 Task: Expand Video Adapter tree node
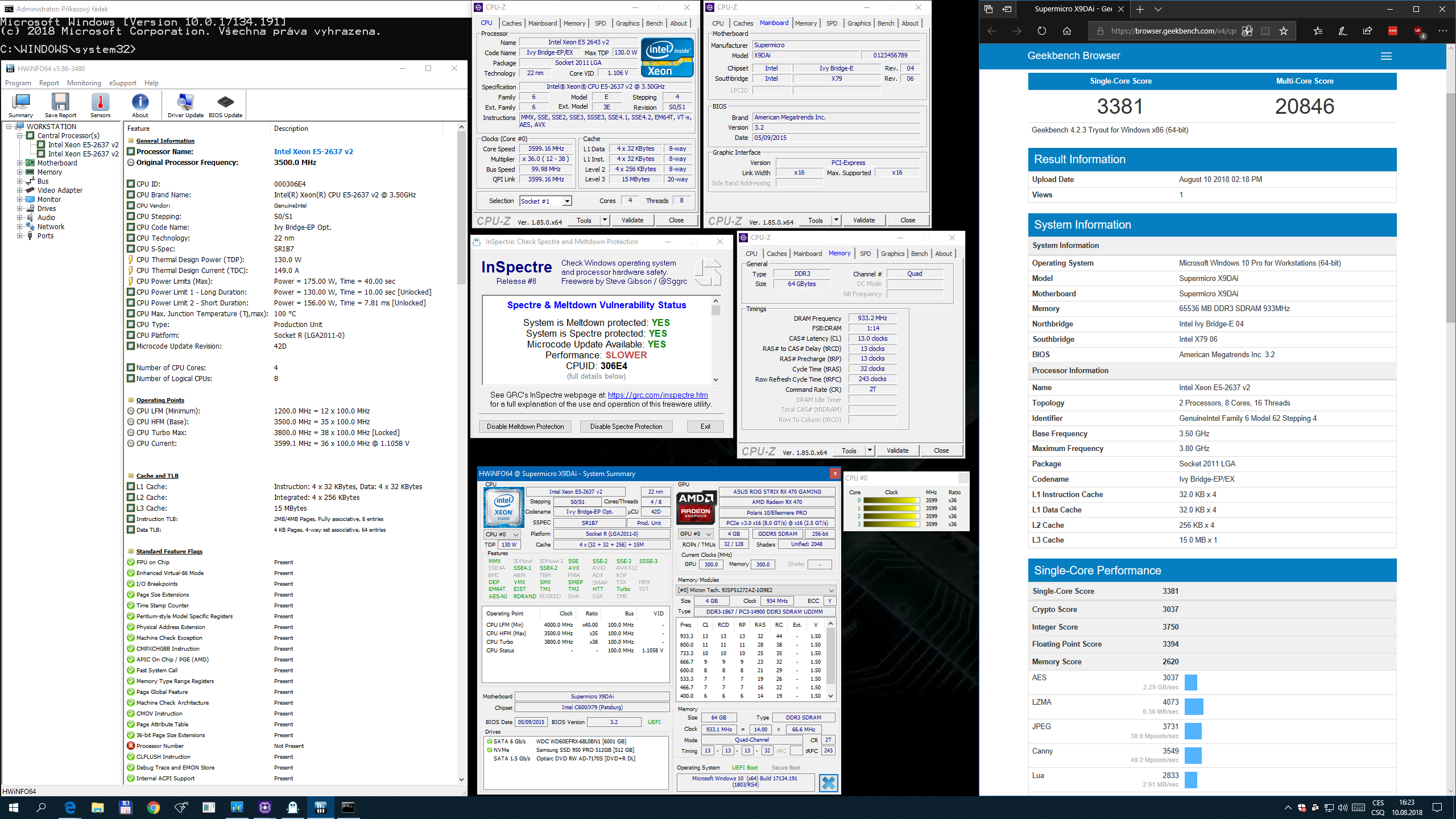pyautogui.click(x=20, y=191)
